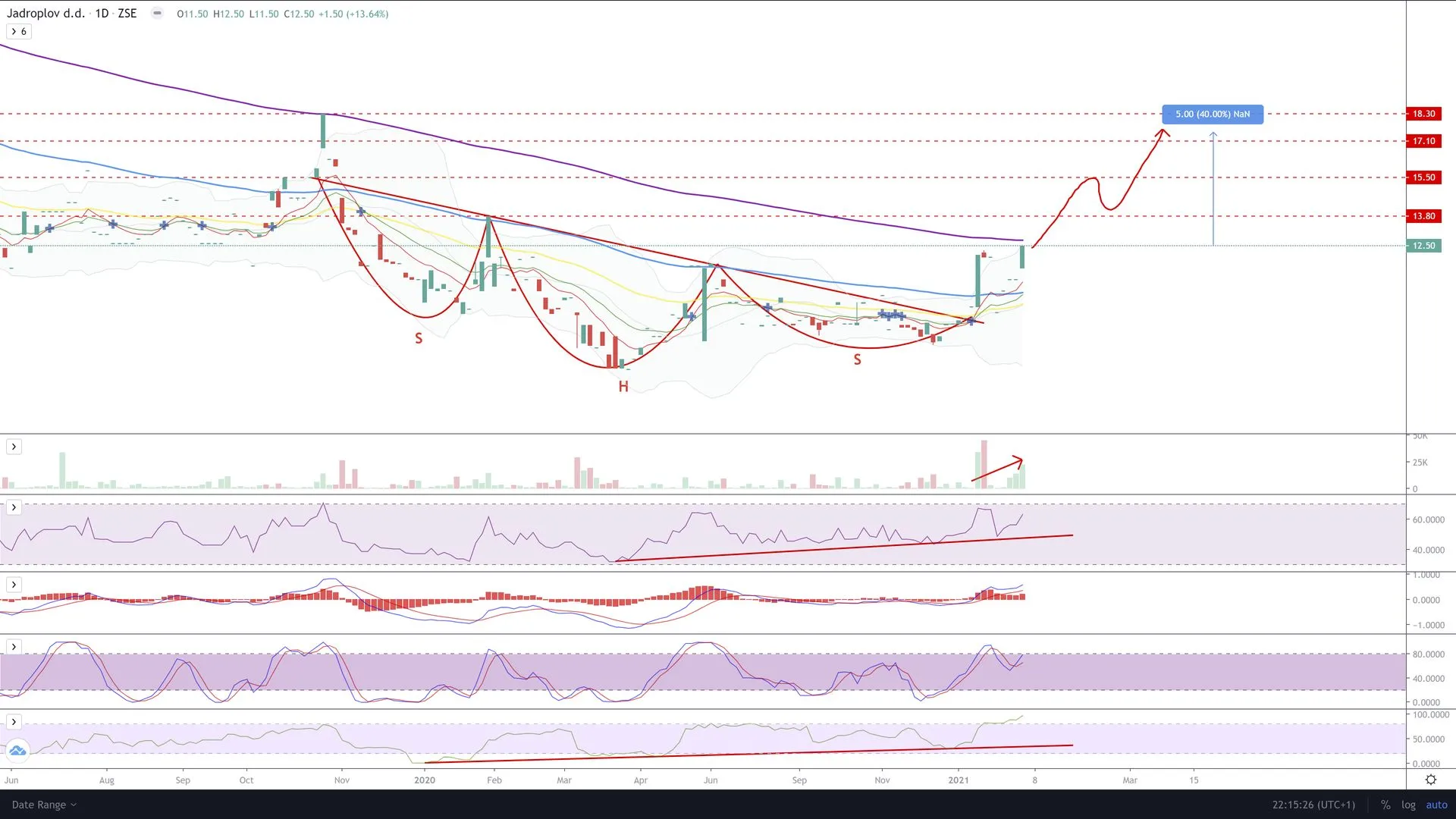This screenshot has height=819, width=1456.
Task: Click the 12.50 current price label
Action: click(x=1423, y=246)
